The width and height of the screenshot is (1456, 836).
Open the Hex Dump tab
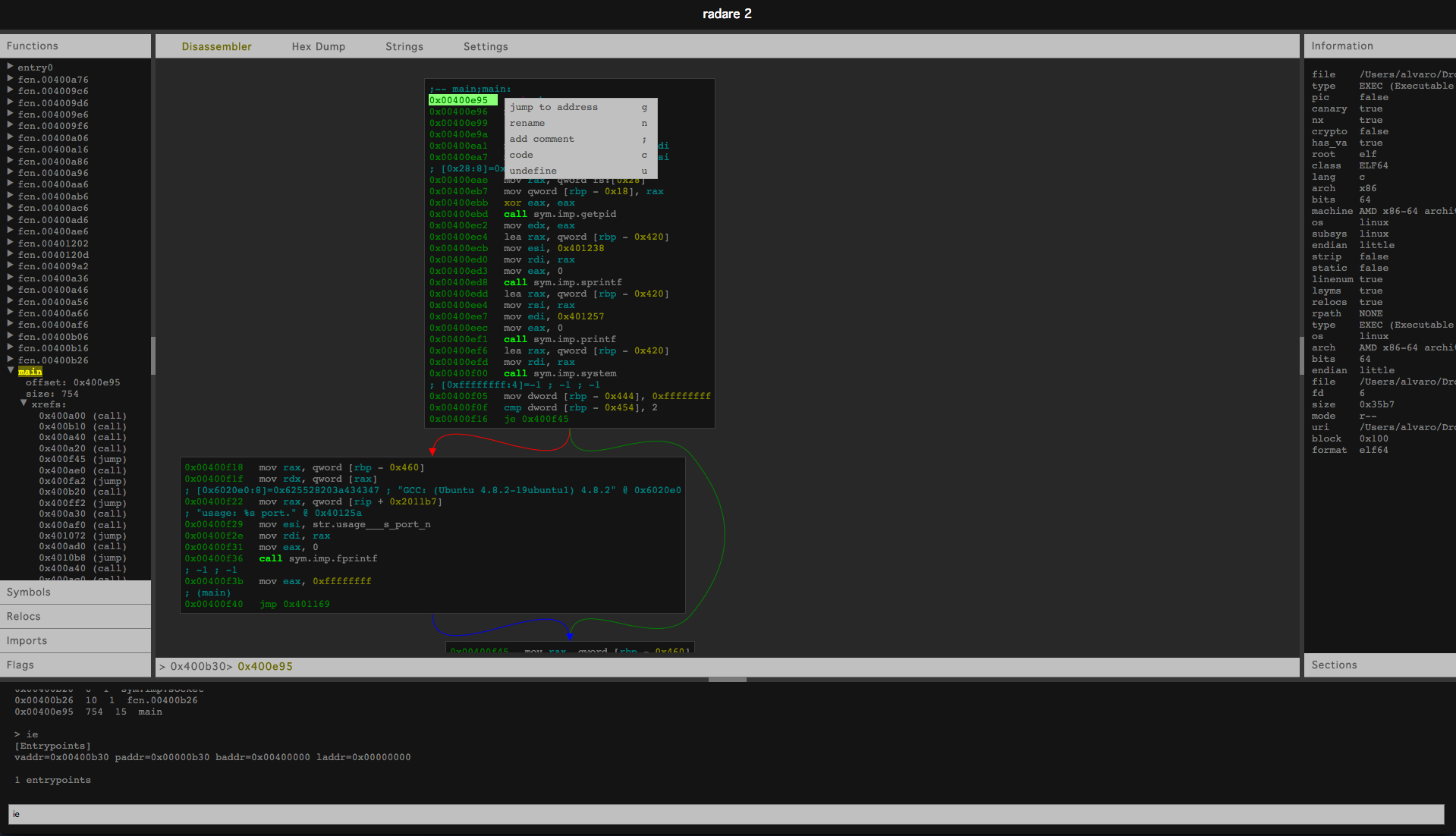tap(318, 46)
